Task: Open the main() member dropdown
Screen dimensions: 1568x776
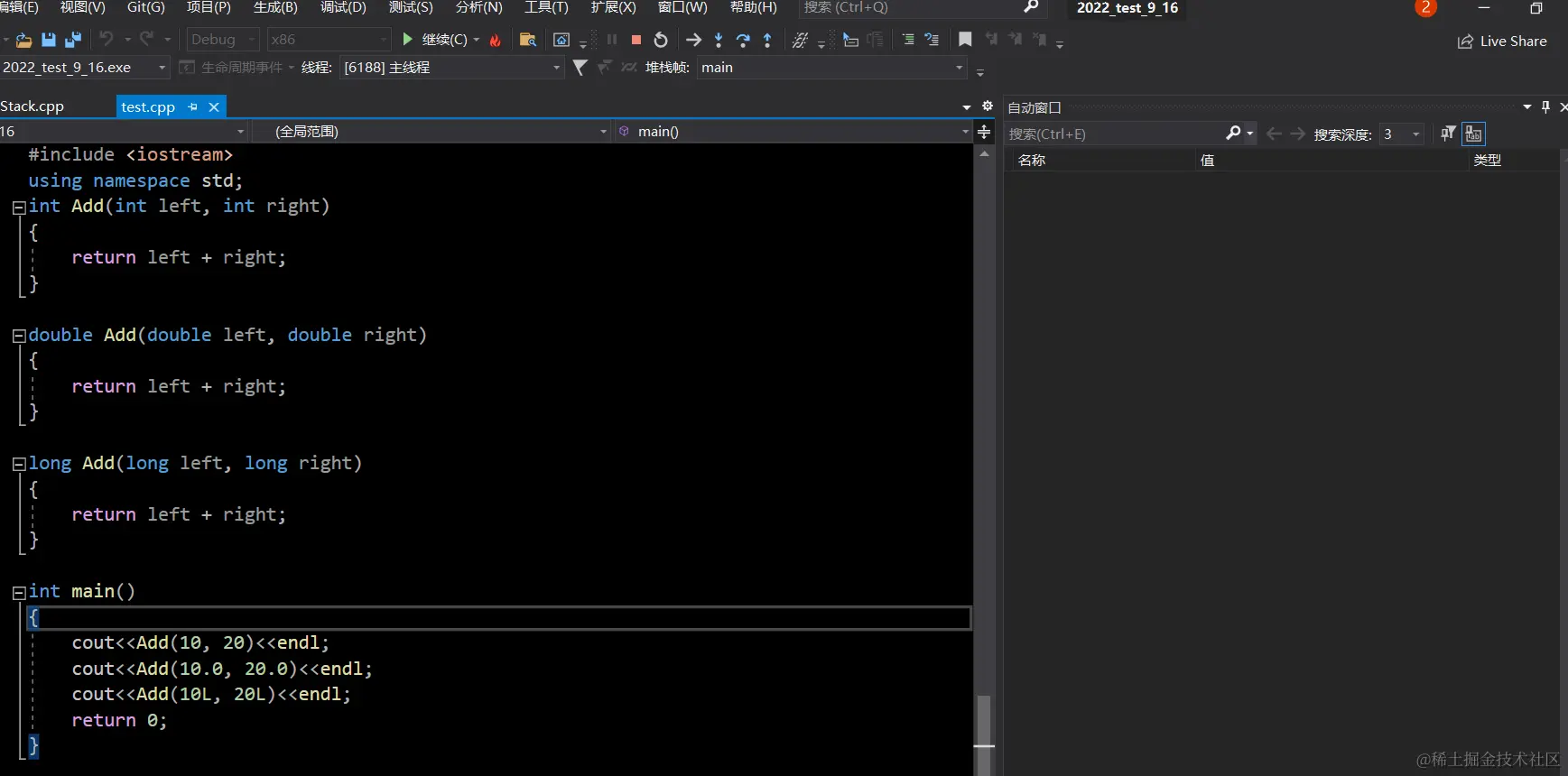Action: coord(793,132)
